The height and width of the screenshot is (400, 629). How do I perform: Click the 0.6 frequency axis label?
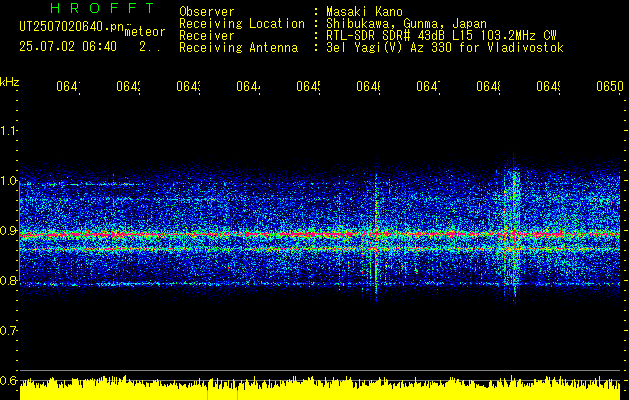(x=8, y=380)
